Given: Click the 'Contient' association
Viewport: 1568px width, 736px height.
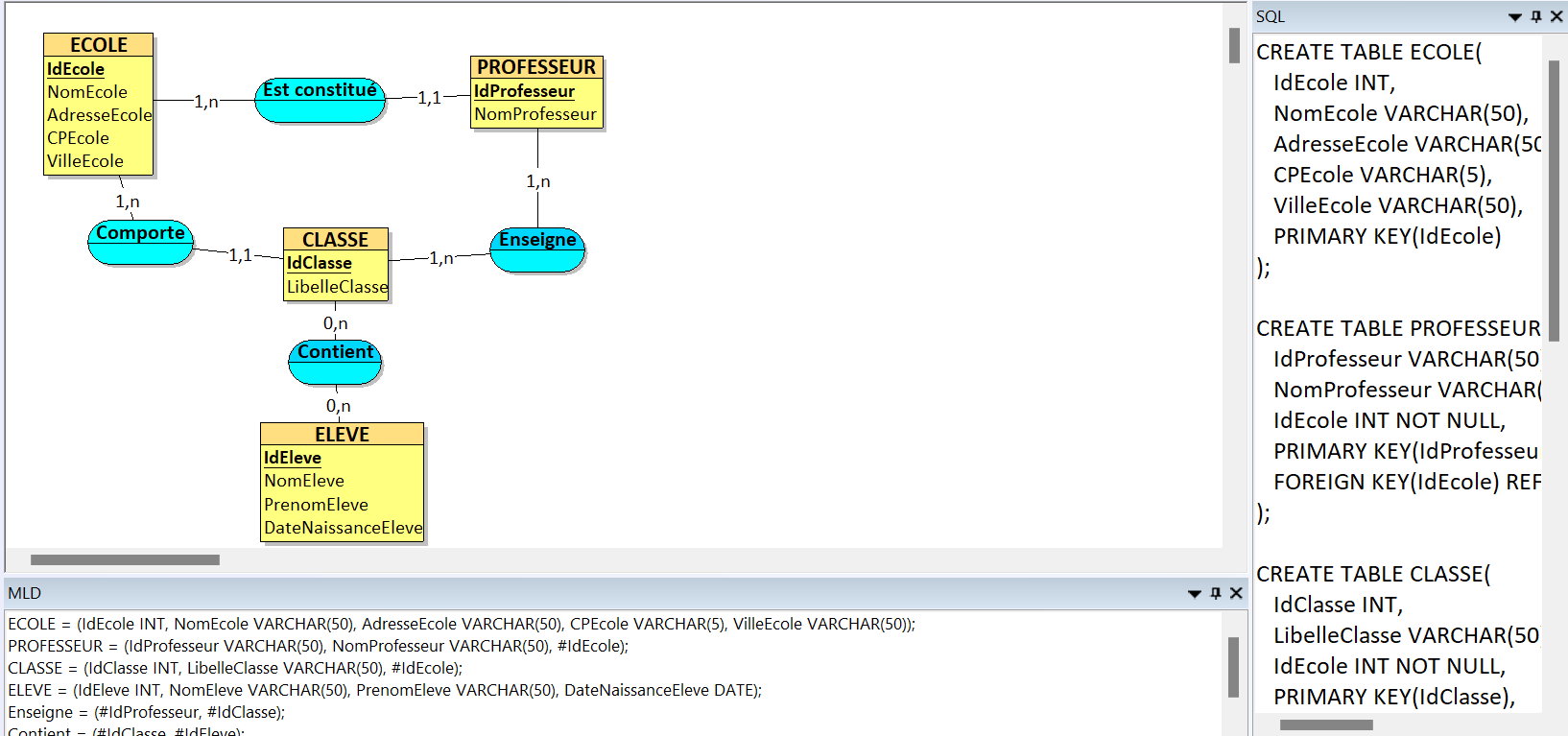Looking at the screenshot, I should (x=335, y=362).
